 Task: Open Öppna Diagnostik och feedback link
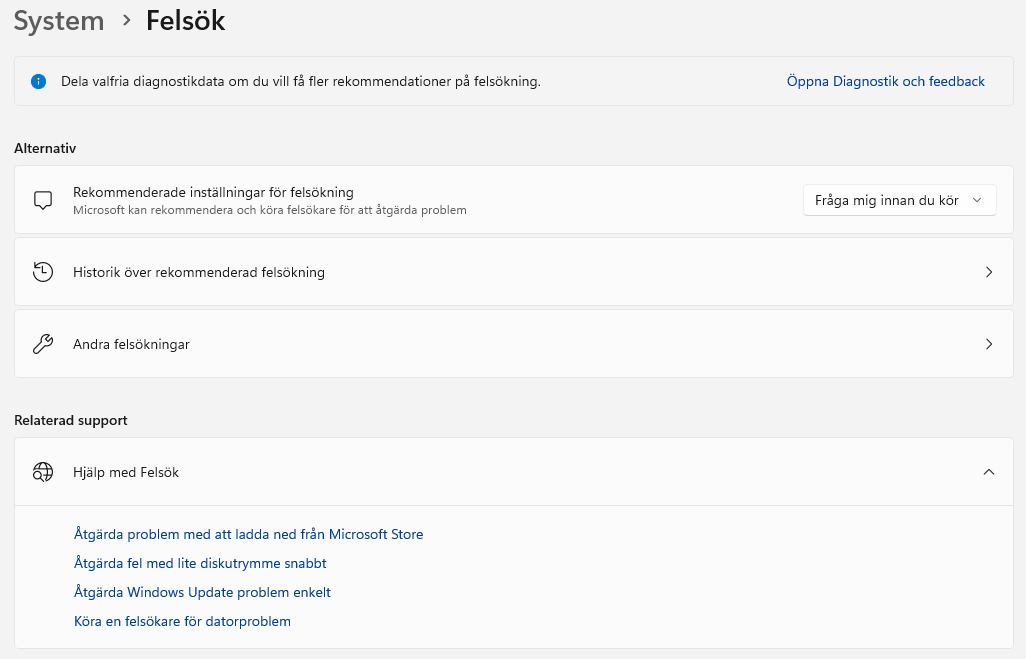point(885,81)
